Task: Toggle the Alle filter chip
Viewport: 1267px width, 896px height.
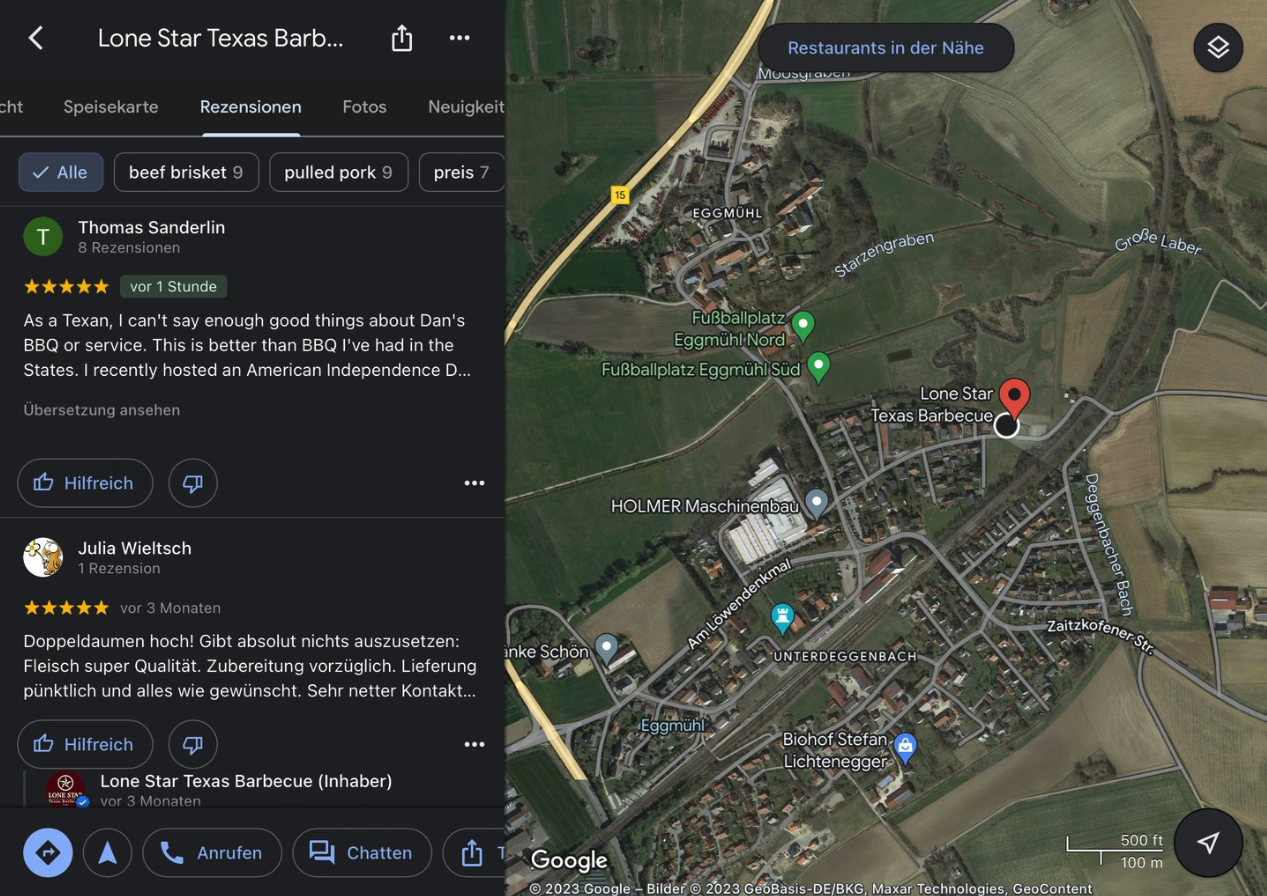Action: tap(60, 172)
